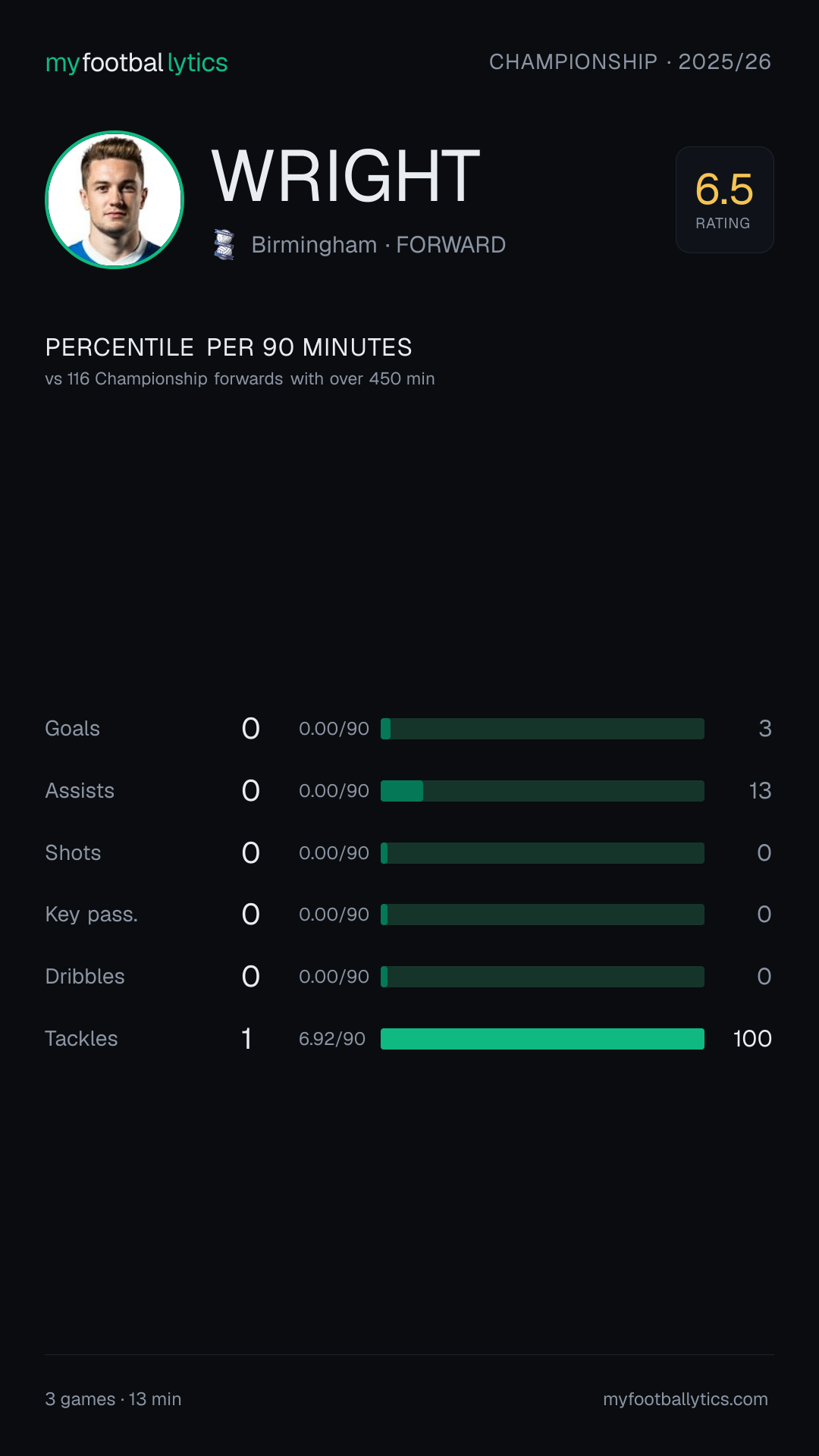Click the 13 percentile assists number
The image size is (819, 1456).
[760, 791]
